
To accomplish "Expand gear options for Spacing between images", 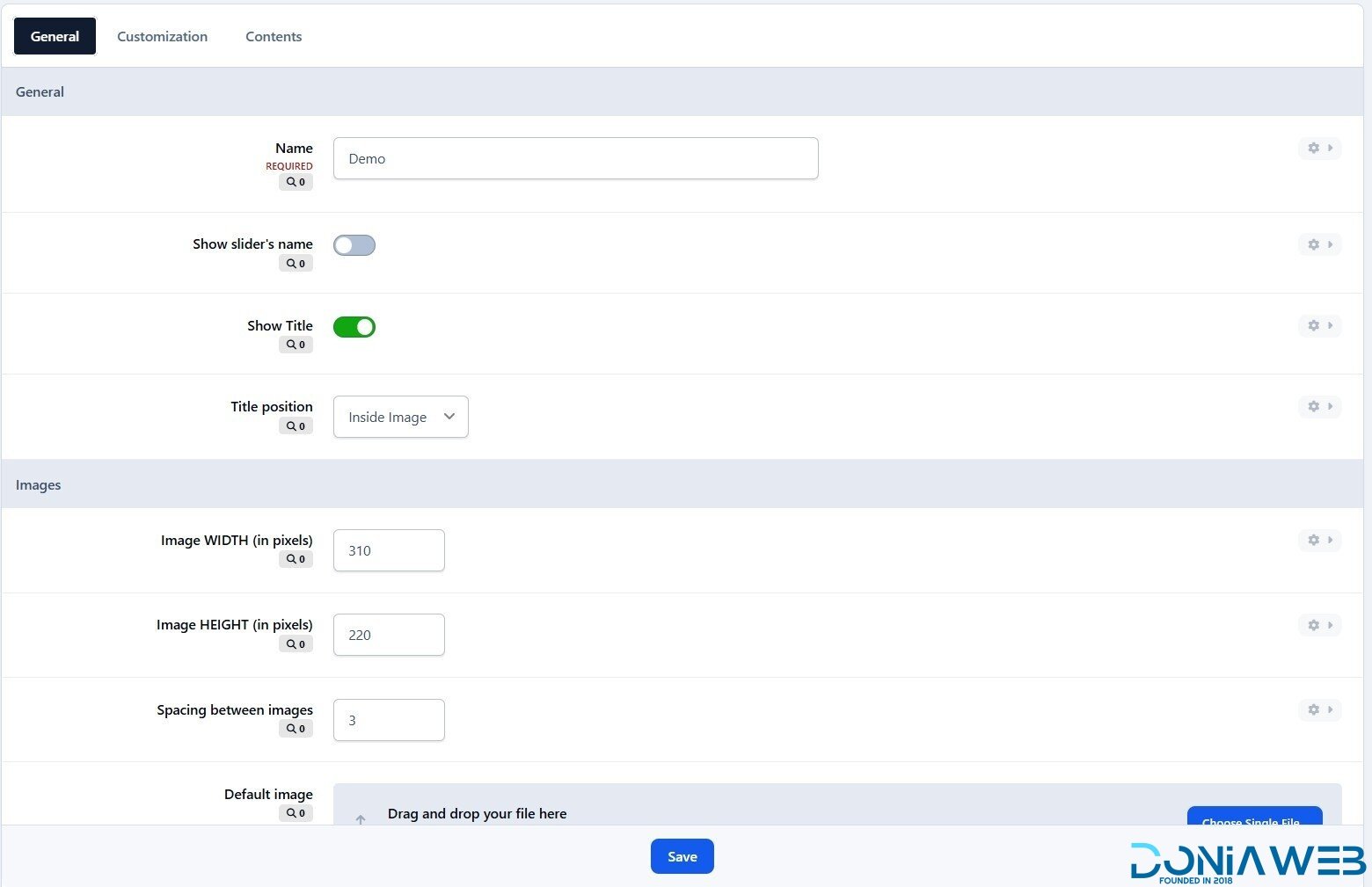I will (x=1318, y=709).
